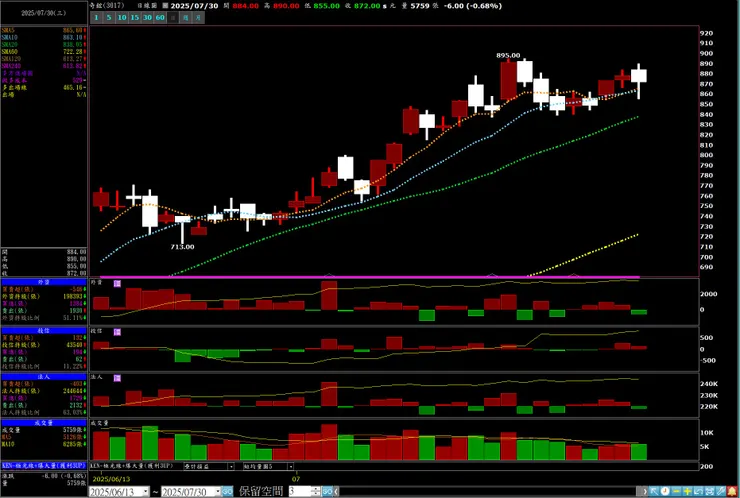The height and width of the screenshot is (498, 740).
Task: Select the 1-minute timeframe button
Action: click(x=96, y=17)
